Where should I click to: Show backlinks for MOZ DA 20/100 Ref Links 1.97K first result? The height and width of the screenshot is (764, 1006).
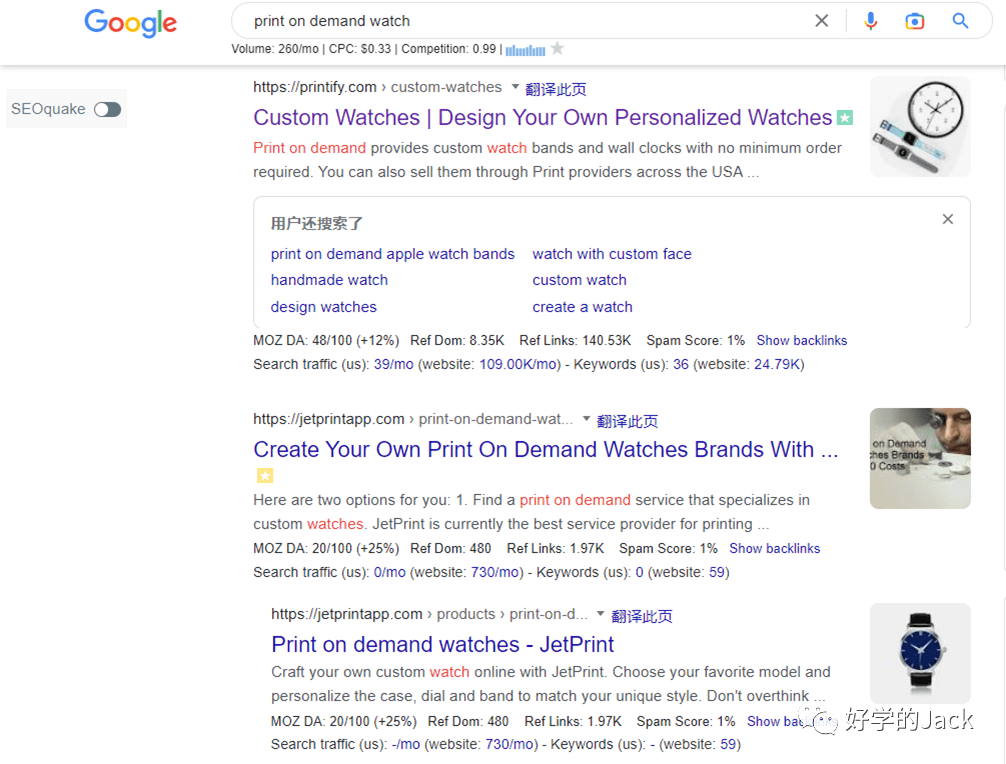tap(774, 548)
